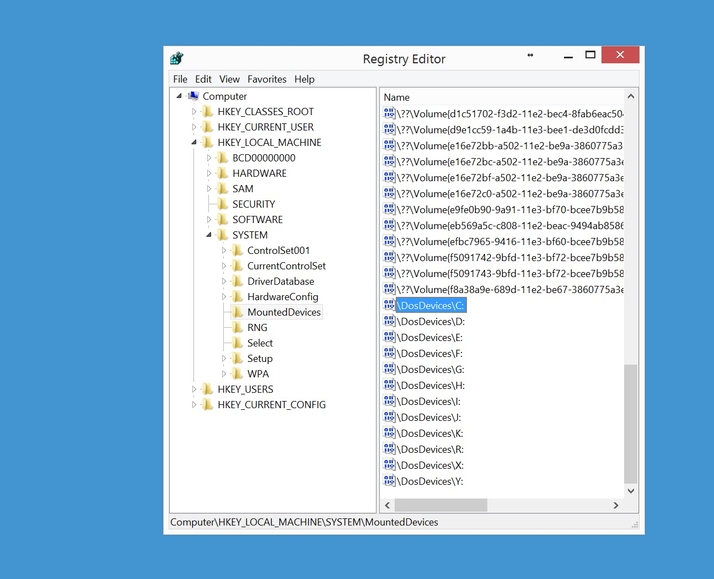714x579 pixels.
Task: Click the SYSTEM folder icon
Action: pyautogui.click(x=223, y=235)
